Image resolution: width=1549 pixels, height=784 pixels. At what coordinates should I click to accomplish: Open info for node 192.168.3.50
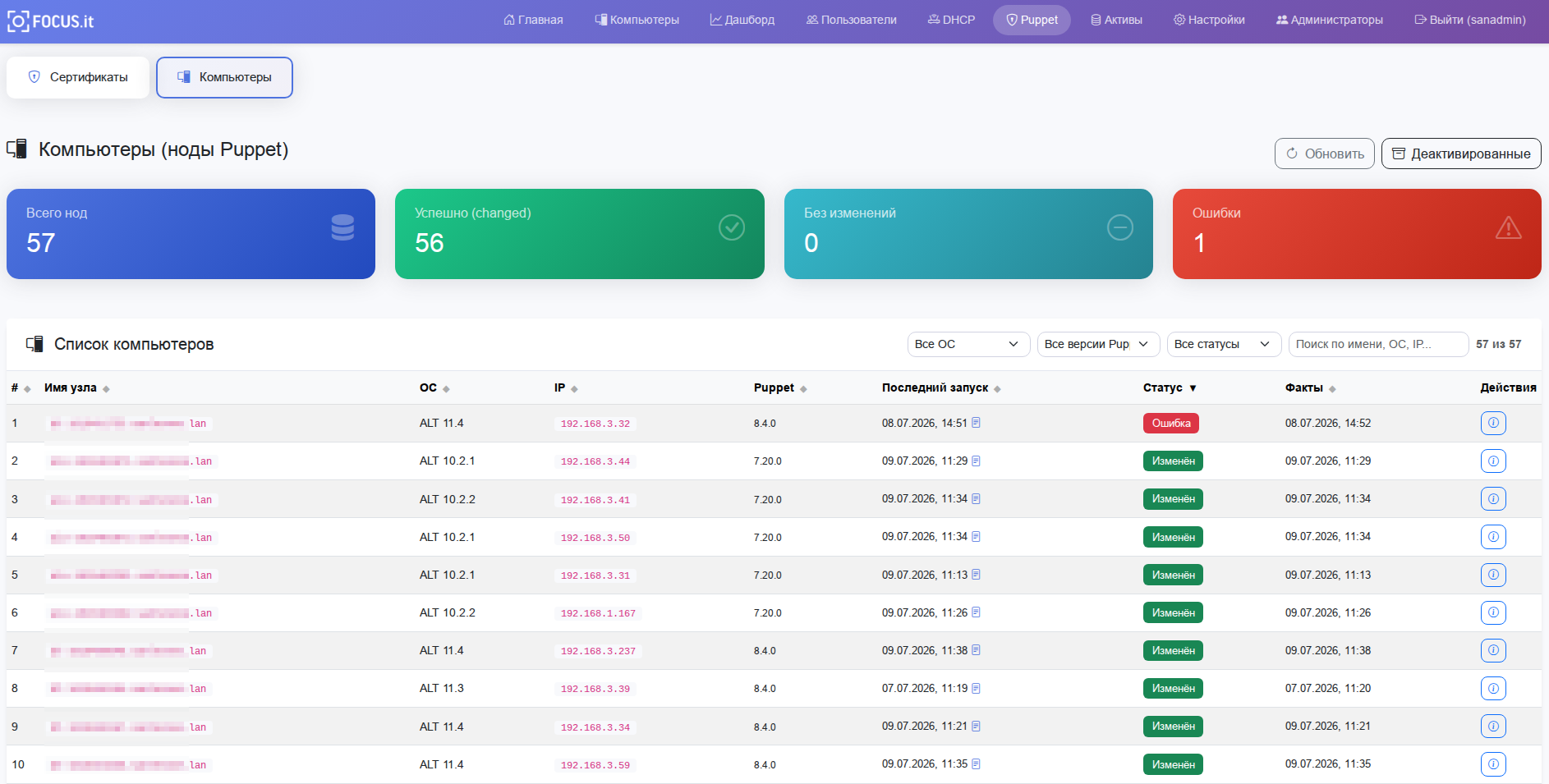coord(1493,537)
